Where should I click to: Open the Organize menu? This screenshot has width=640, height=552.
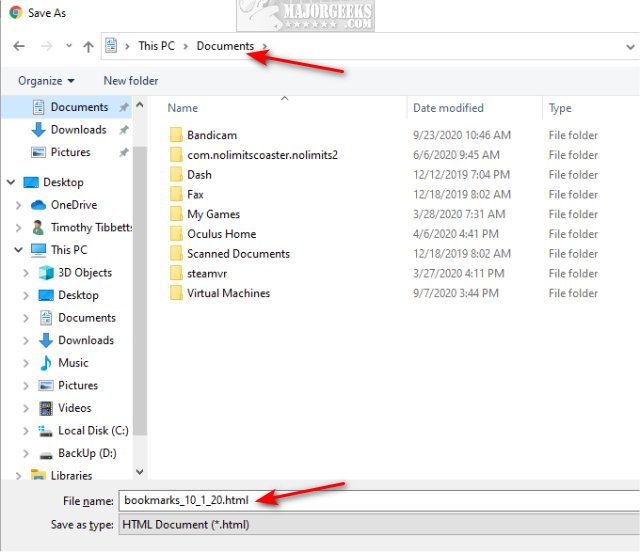click(46, 81)
